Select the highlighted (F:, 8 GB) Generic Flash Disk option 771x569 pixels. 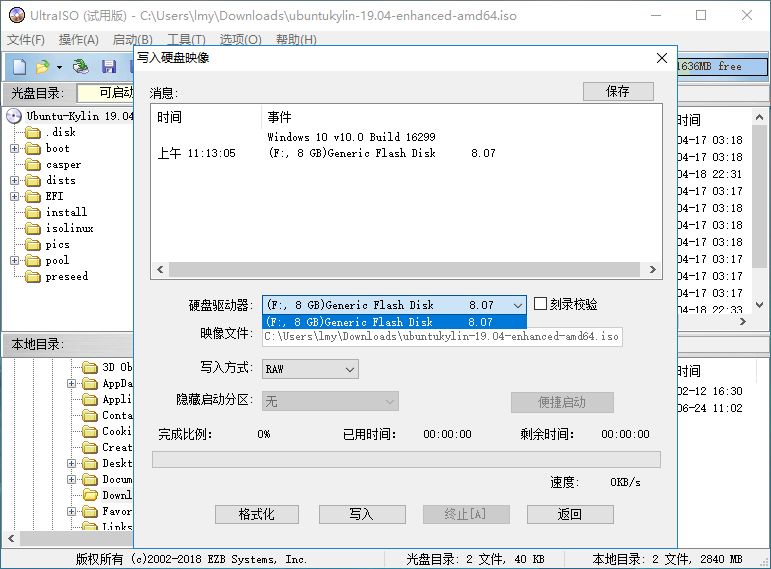point(394,322)
